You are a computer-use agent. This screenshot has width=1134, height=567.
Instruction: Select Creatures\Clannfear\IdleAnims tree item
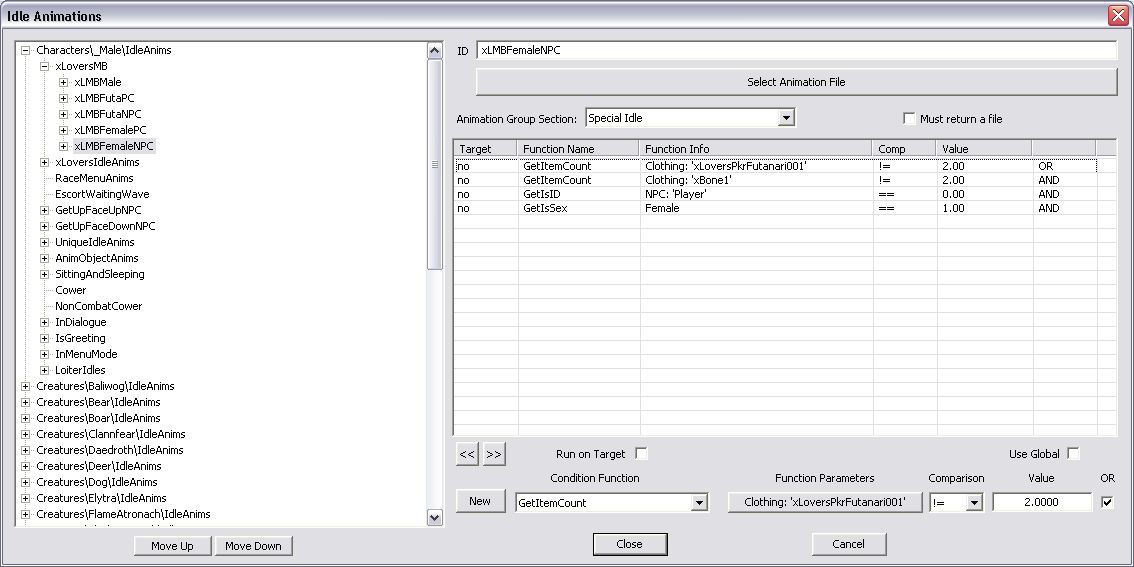[111, 434]
